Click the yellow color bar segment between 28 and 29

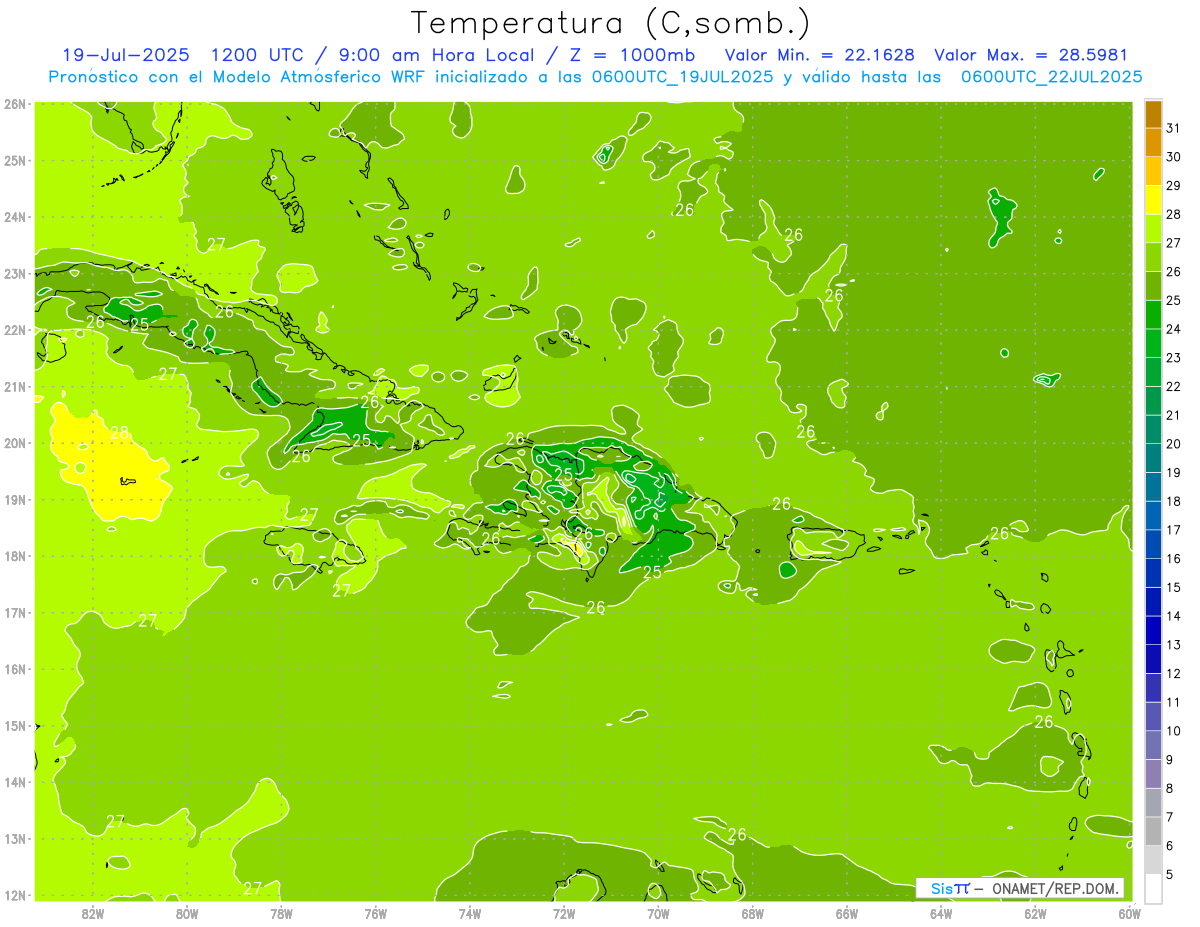(x=1153, y=200)
